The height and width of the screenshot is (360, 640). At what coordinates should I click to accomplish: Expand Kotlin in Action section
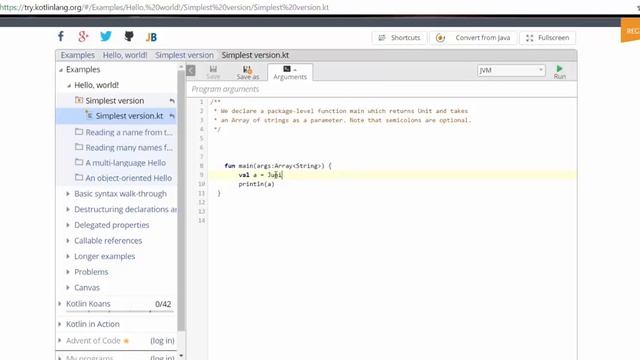60,324
